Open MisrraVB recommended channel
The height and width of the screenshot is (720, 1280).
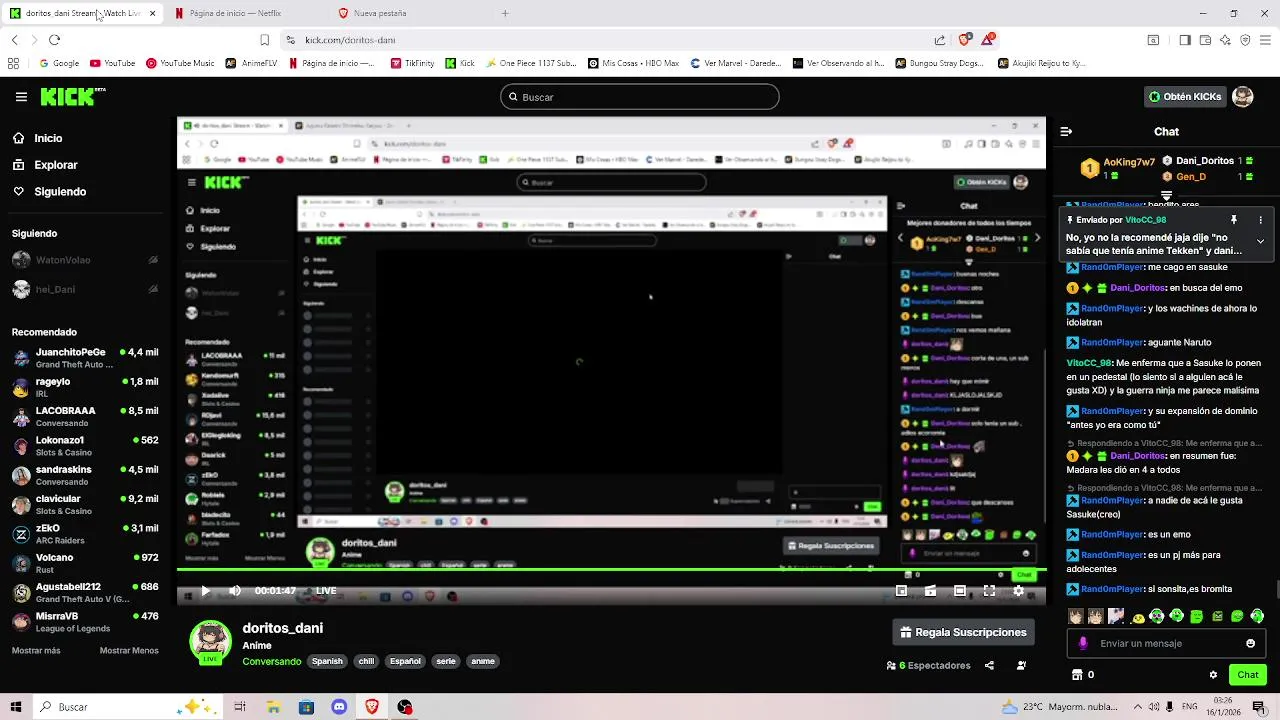pyautogui.click(x=85, y=621)
